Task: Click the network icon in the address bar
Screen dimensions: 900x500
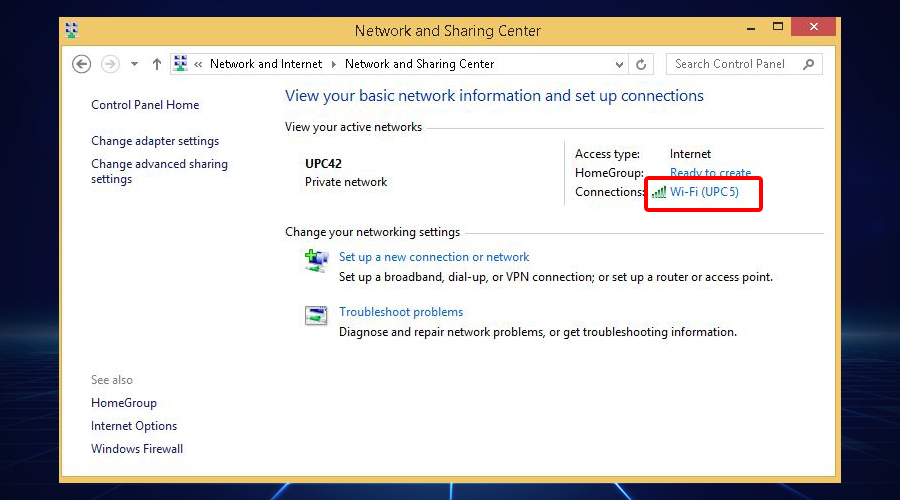Action: point(180,63)
